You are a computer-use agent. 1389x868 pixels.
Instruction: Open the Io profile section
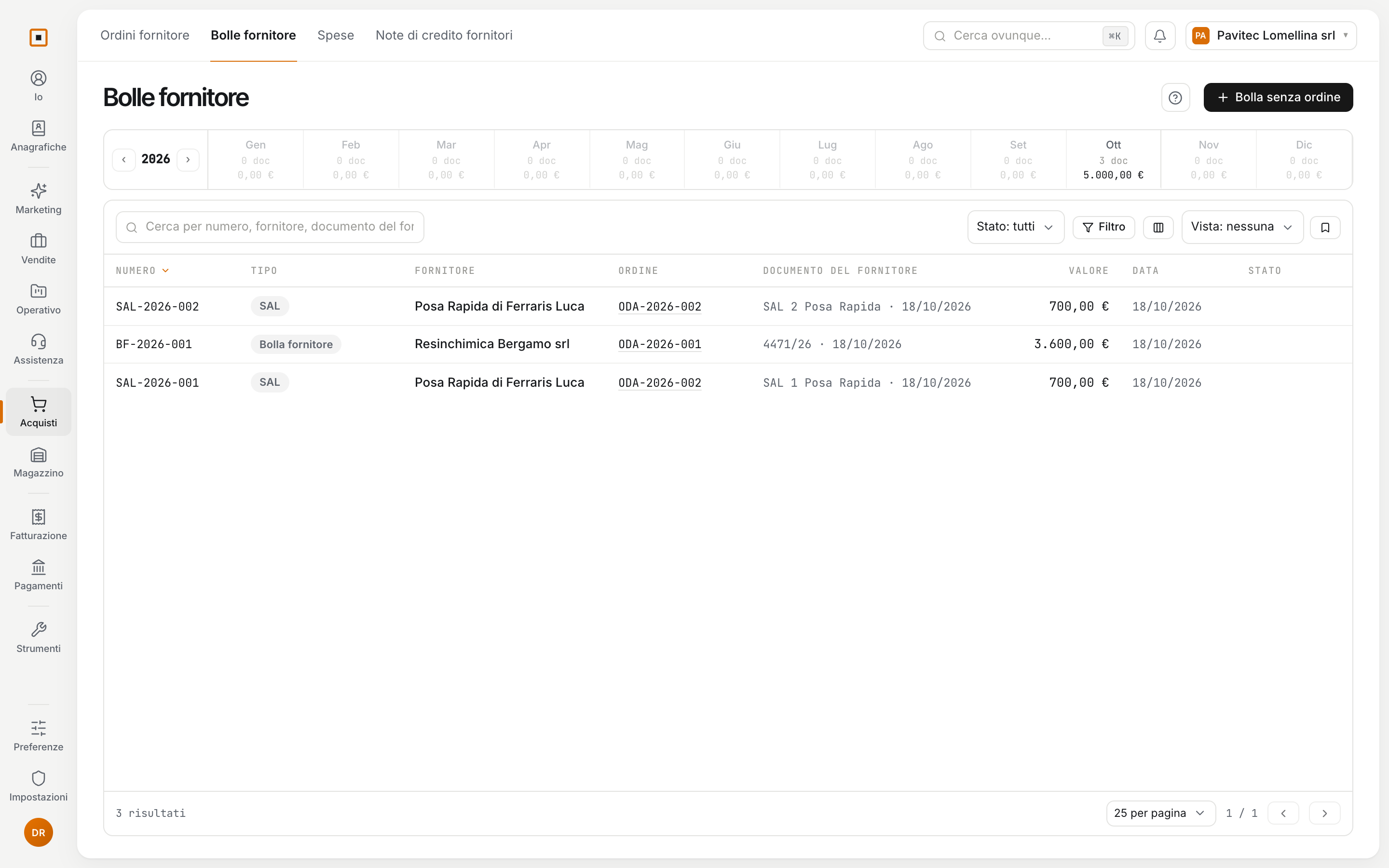pyautogui.click(x=39, y=85)
